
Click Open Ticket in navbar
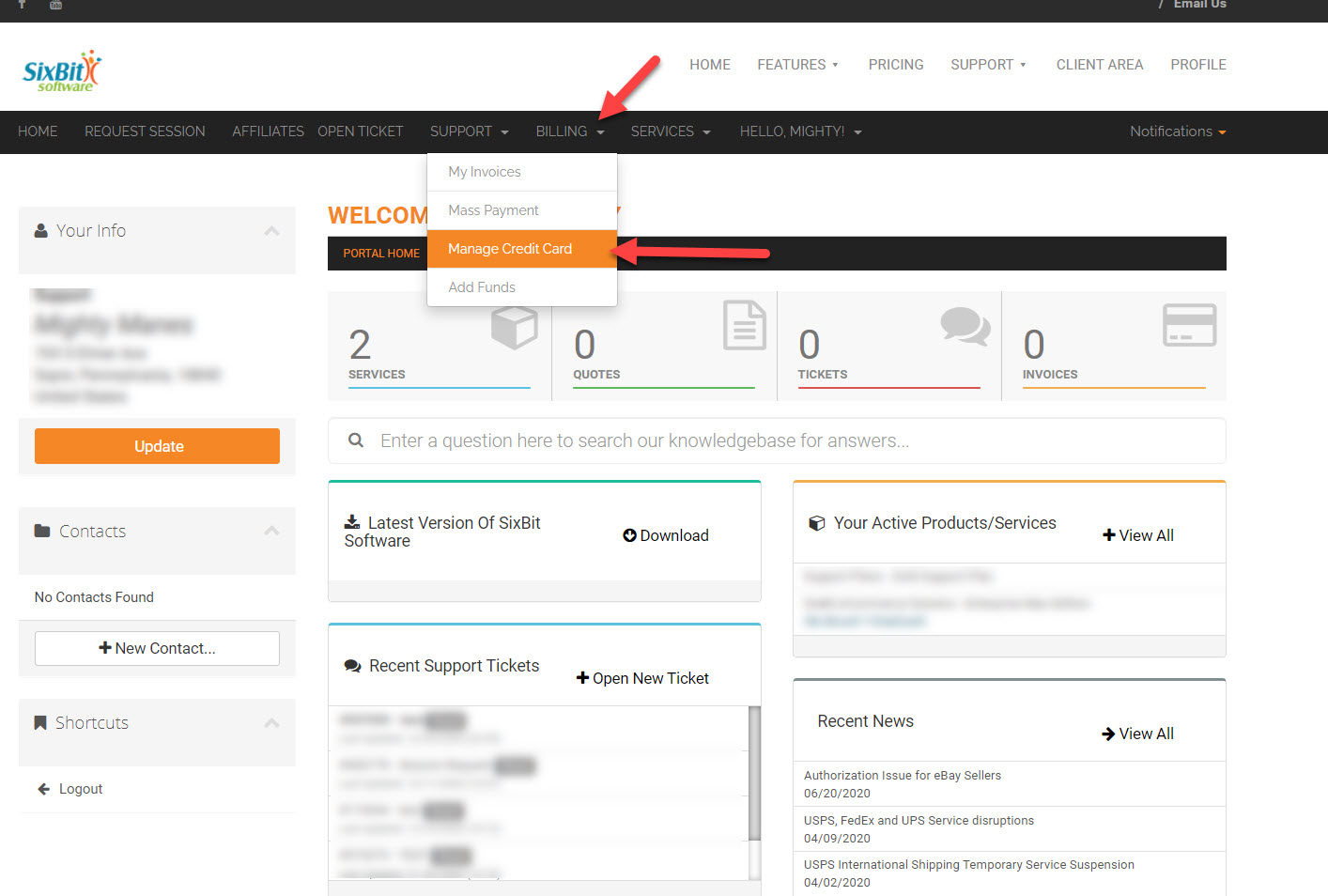click(x=361, y=131)
